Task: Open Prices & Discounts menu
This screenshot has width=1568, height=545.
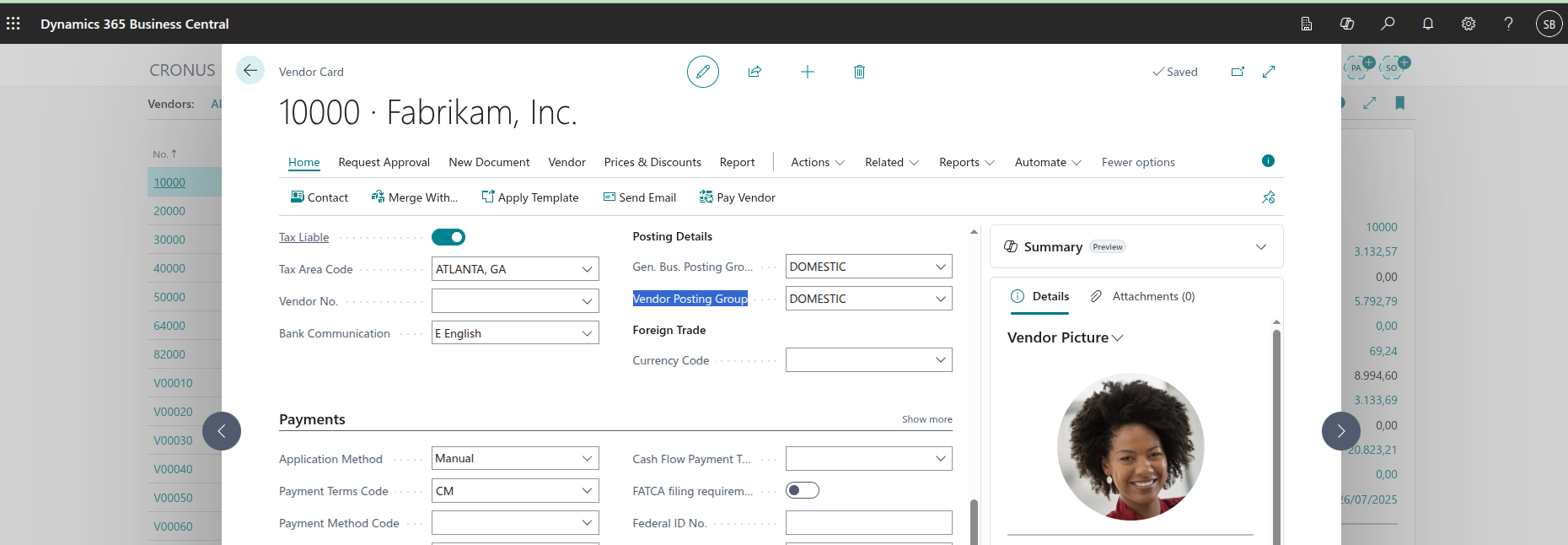Action: coord(652,162)
